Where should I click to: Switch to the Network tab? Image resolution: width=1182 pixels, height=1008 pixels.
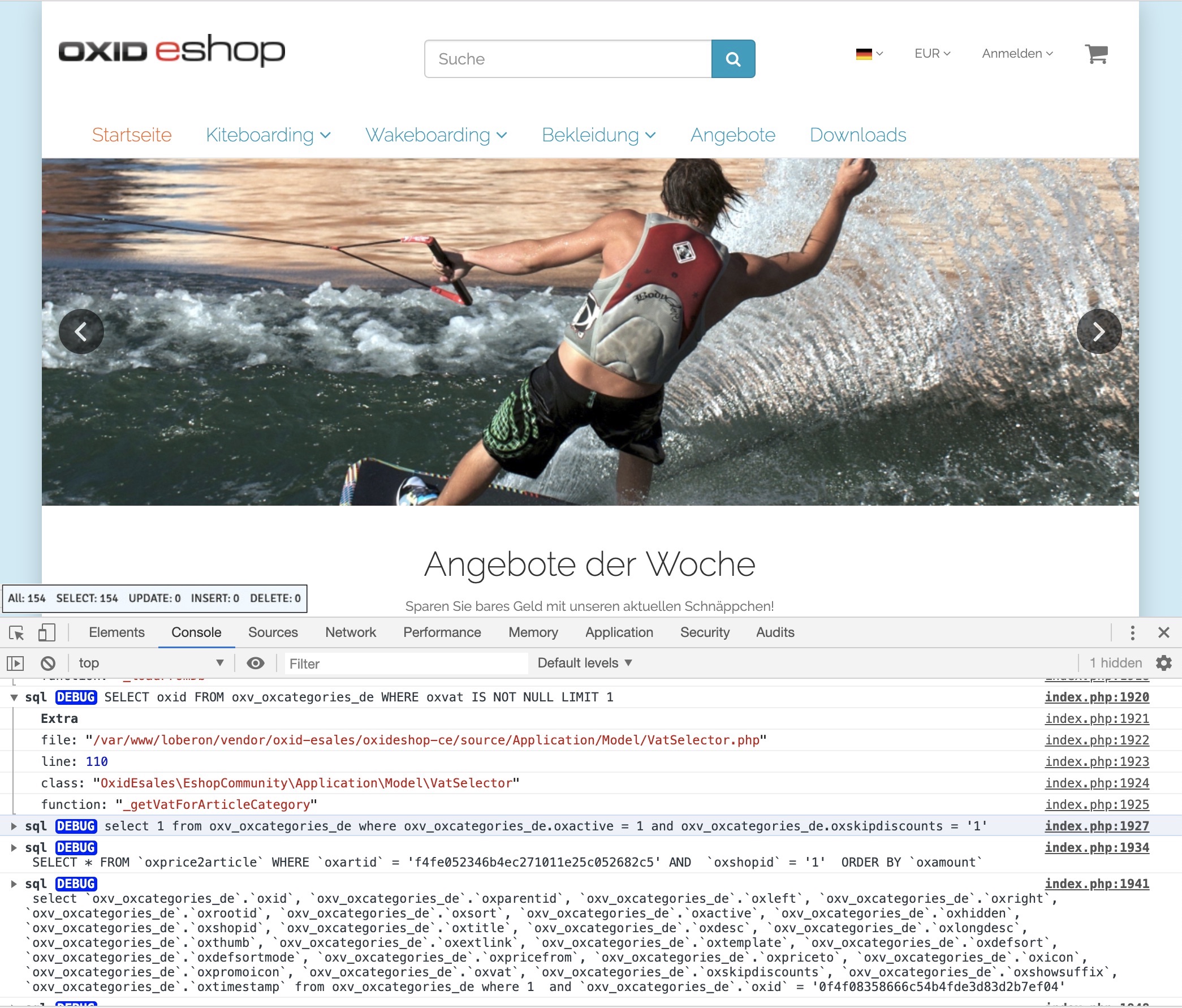click(x=350, y=632)
